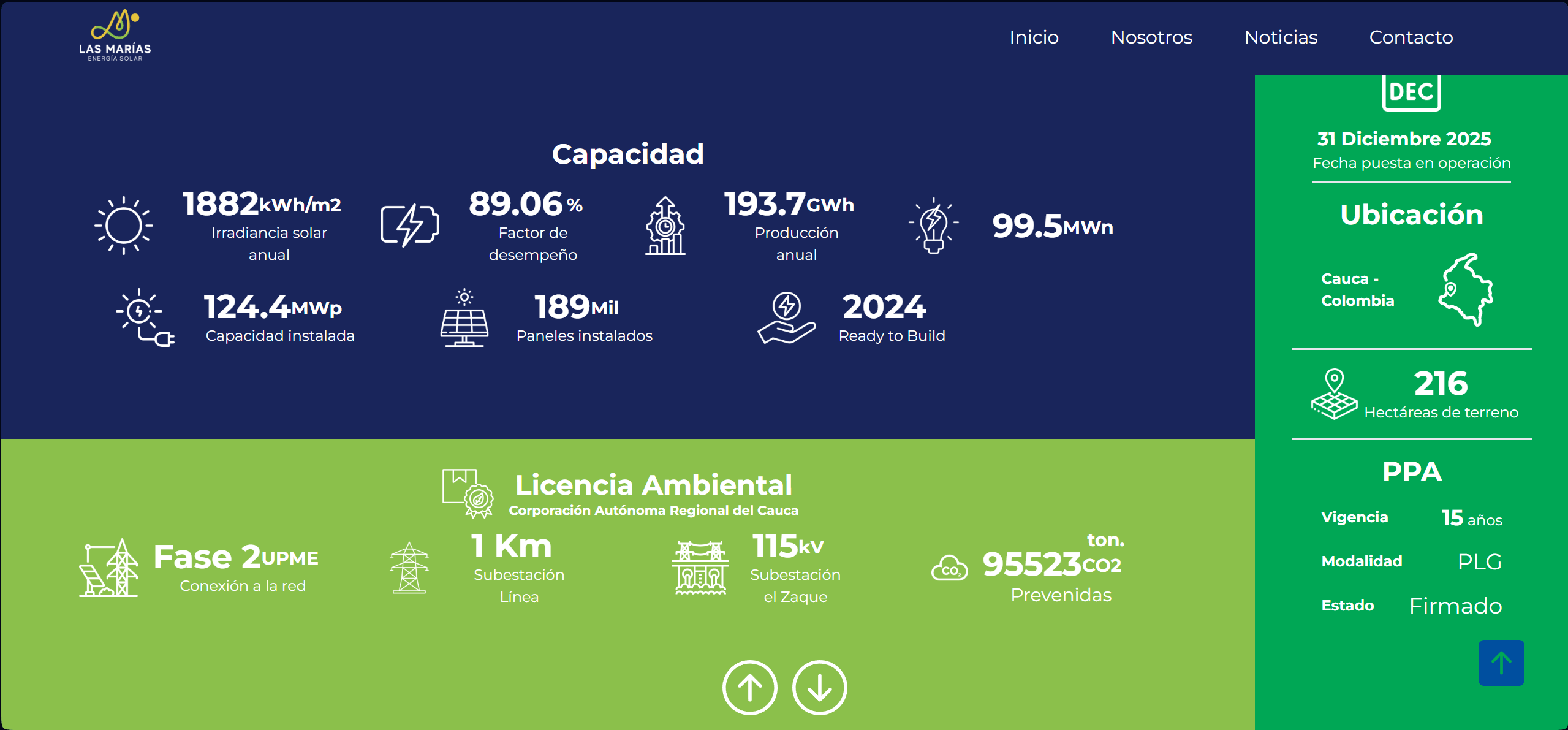Click the sun irradiance icon
The height and width of the screenshot is (730, 1568).
123,226
